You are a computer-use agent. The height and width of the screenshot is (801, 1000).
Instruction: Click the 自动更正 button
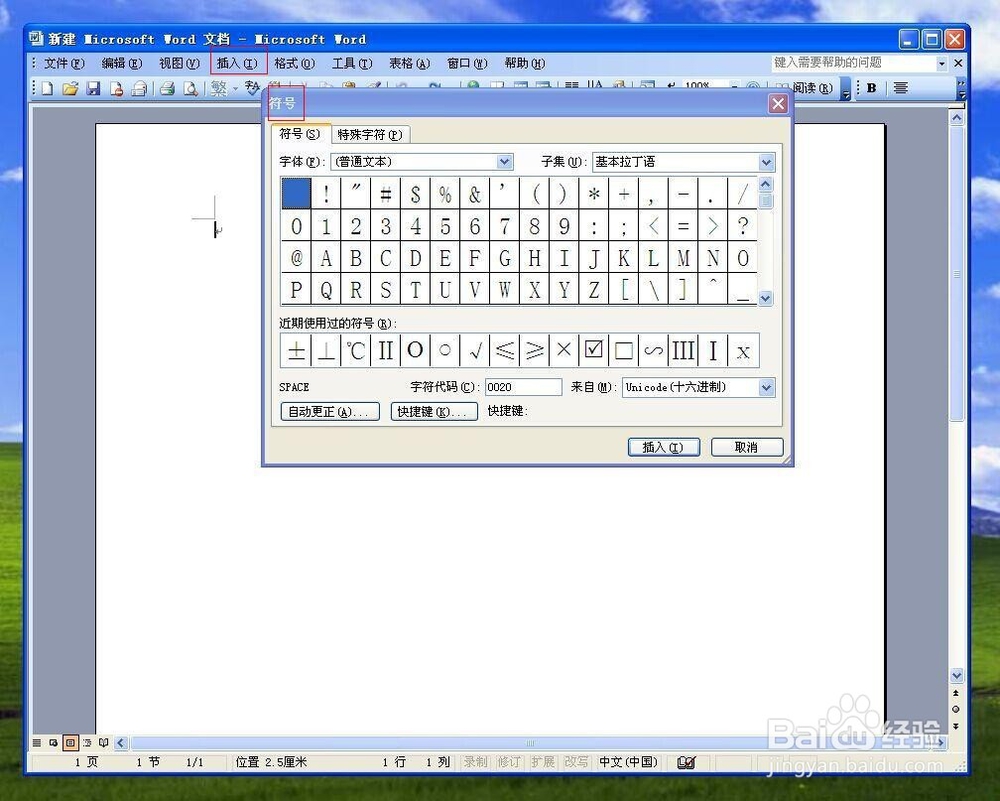[x=330, y=411]
